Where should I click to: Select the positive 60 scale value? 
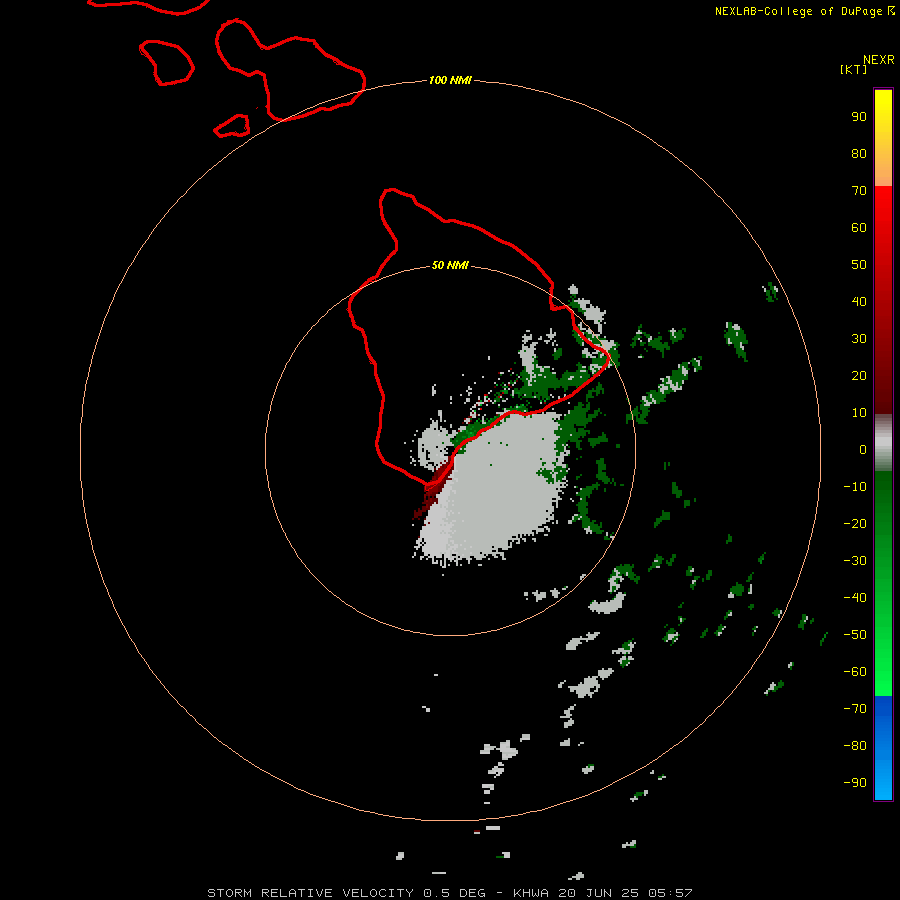pos(859,227)
